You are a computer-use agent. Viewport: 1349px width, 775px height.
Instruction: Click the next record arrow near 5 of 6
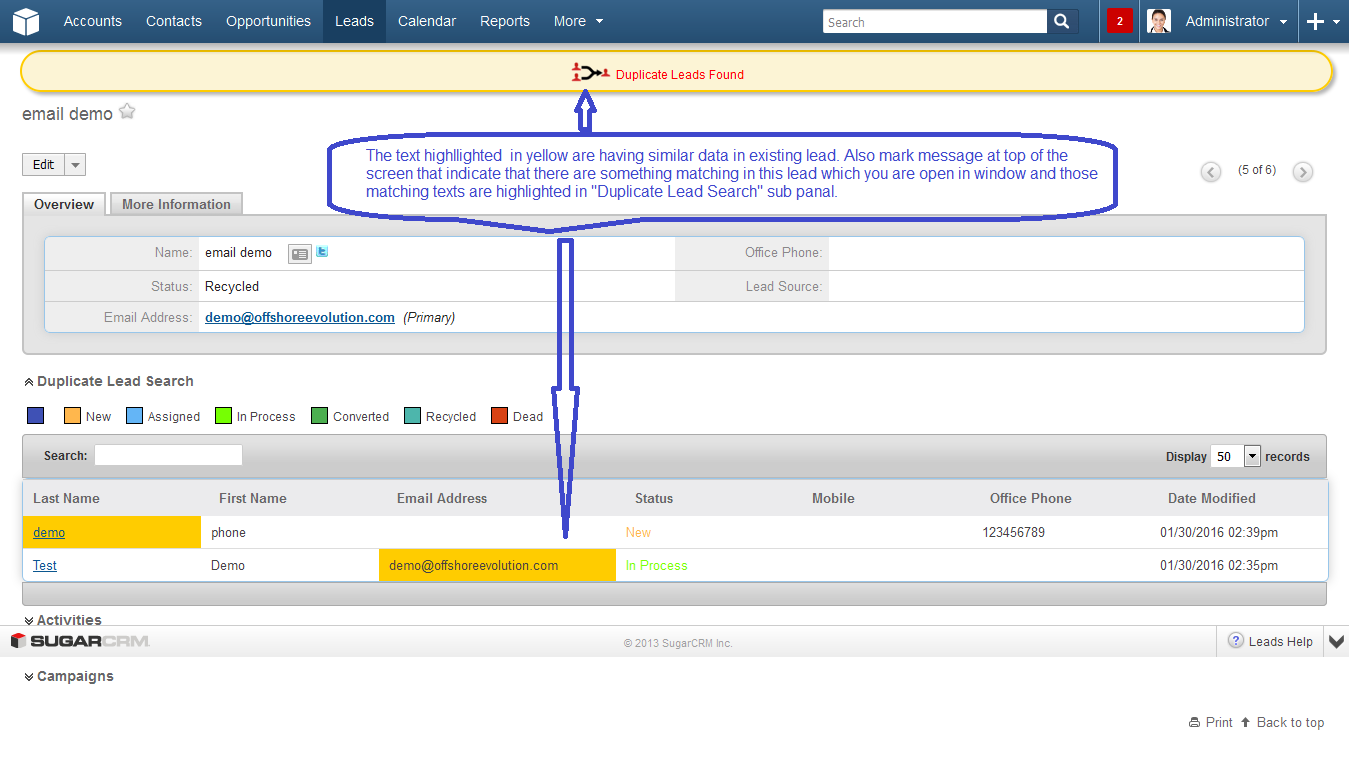point(1302,172)
